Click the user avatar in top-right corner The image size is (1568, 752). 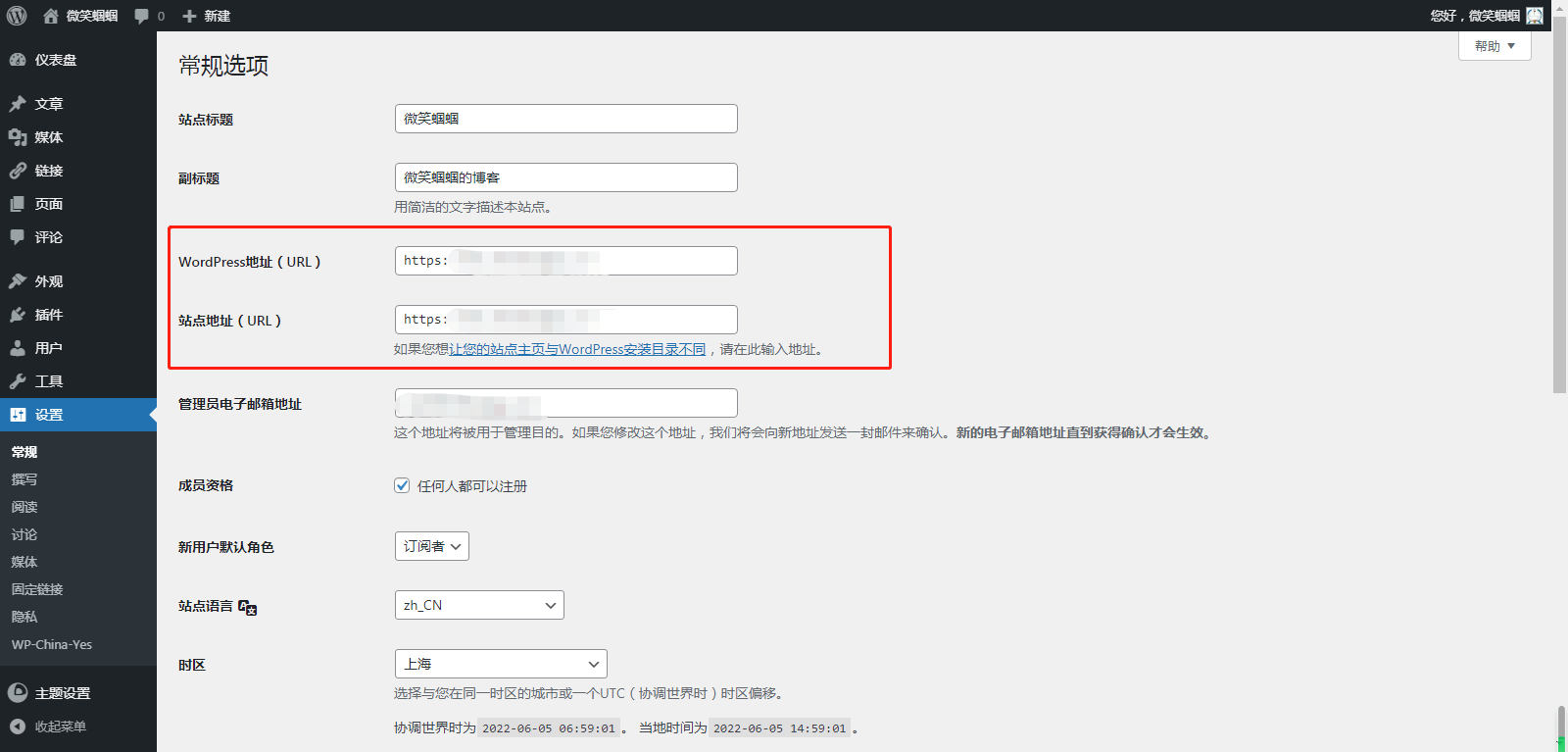coord(1535,16)
